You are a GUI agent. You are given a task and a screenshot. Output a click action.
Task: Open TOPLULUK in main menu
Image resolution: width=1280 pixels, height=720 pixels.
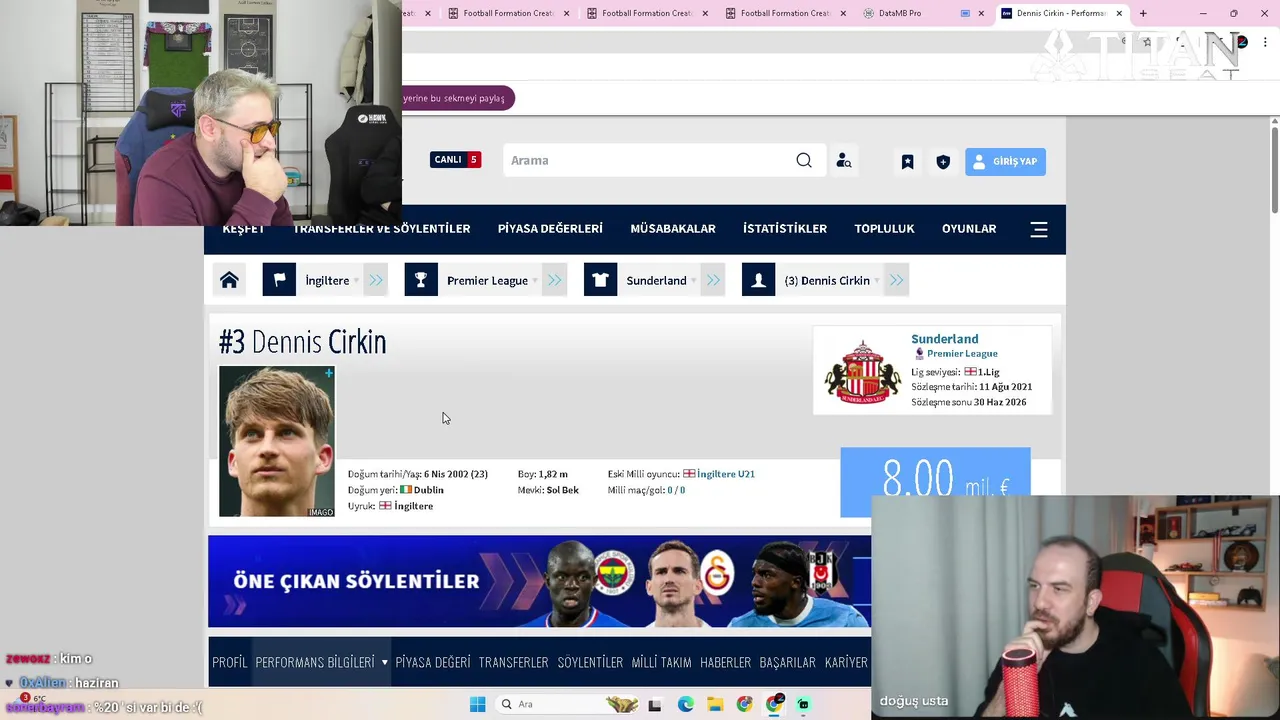884,229
